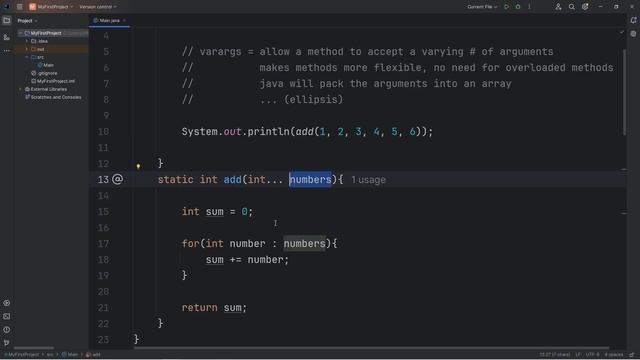
Task: Select the .gitignore file
Action: [x=44, y=73]
